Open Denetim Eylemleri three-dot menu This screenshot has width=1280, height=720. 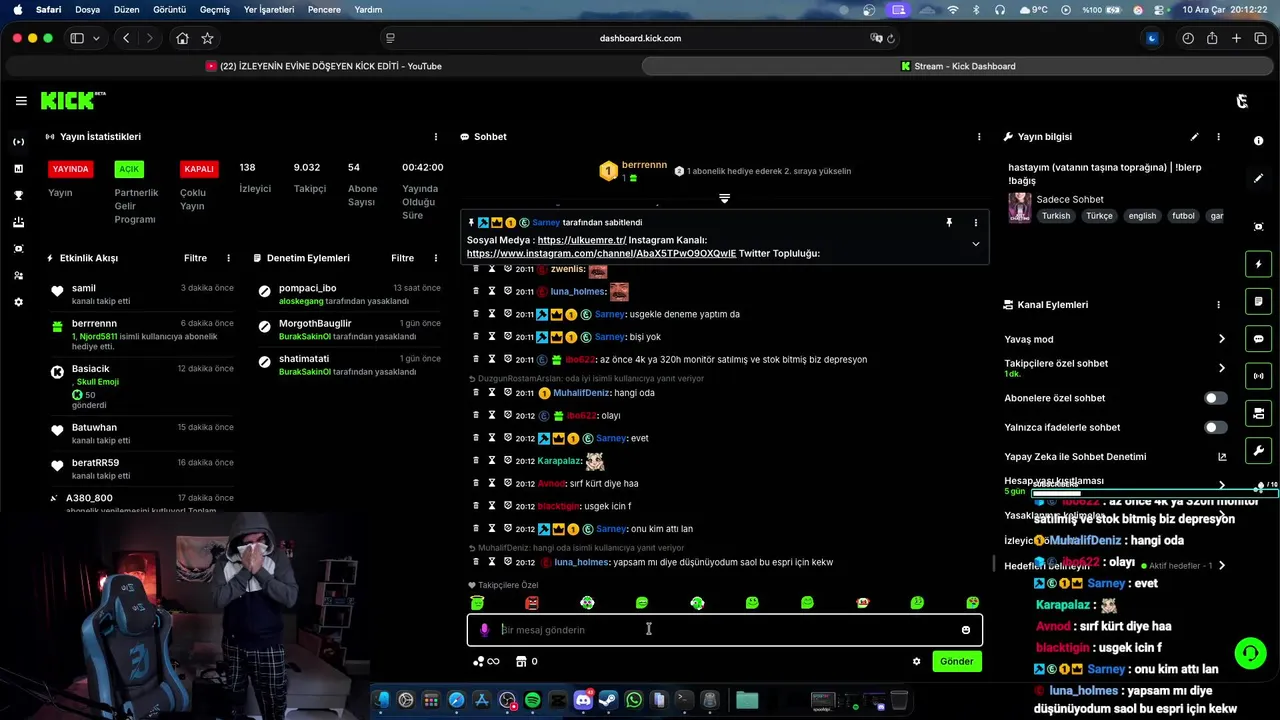click(435, 258)
